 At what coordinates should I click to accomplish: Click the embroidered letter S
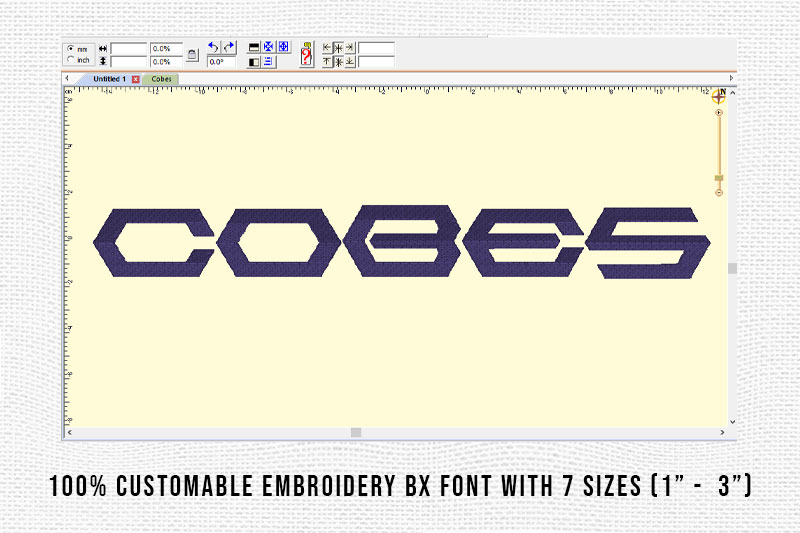click(647, 243)
